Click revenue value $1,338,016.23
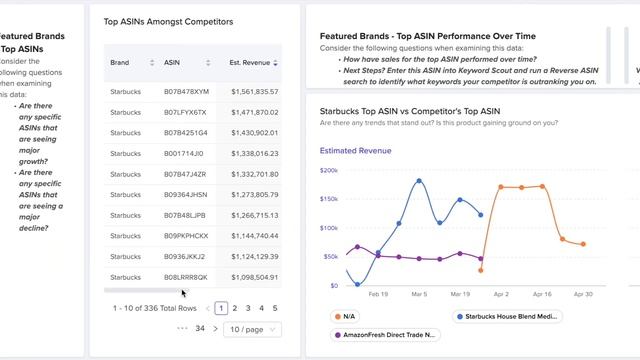The height and width of the screenshot is (360, 640). (255, 154)
